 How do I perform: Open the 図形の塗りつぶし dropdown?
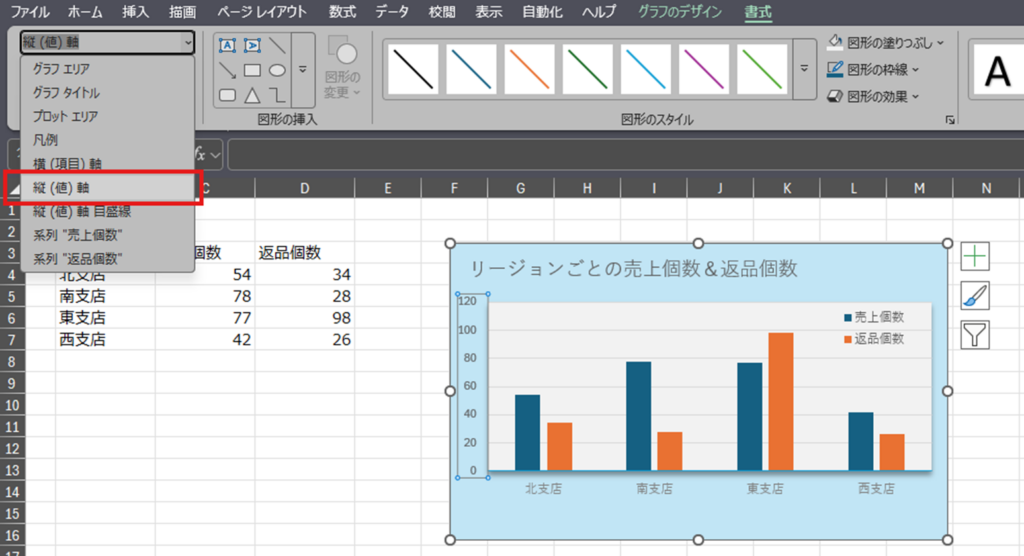pyautogui.click(x=884, y=43)
